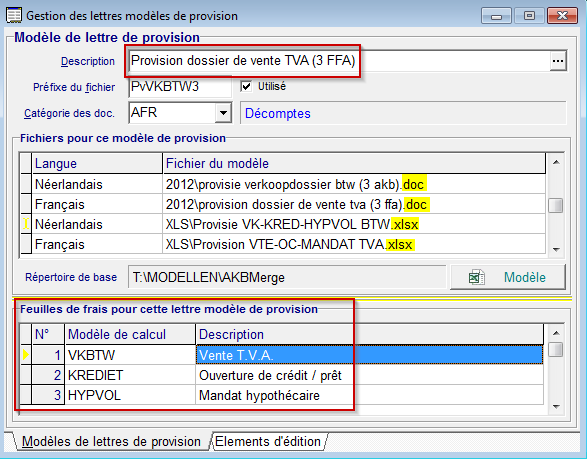Edit the Préfixe du fichier field PvVKBTW3
Viewport: 587px width, 459px height.
180,87
